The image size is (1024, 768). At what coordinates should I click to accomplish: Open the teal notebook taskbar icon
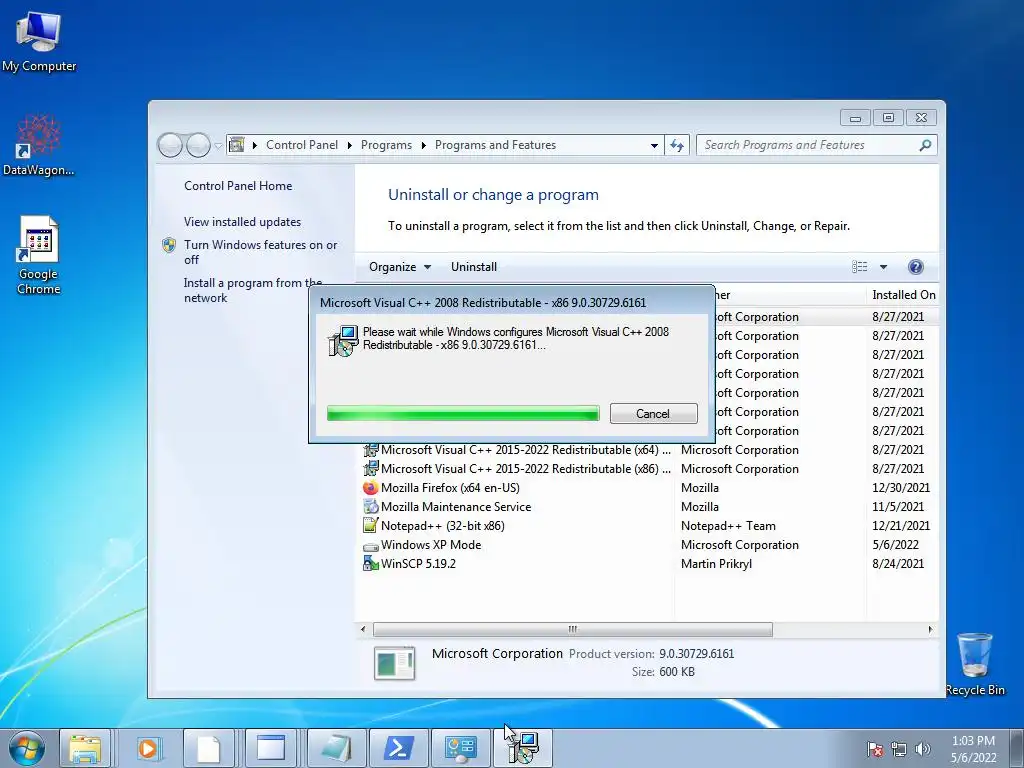(x=337, y=748)
